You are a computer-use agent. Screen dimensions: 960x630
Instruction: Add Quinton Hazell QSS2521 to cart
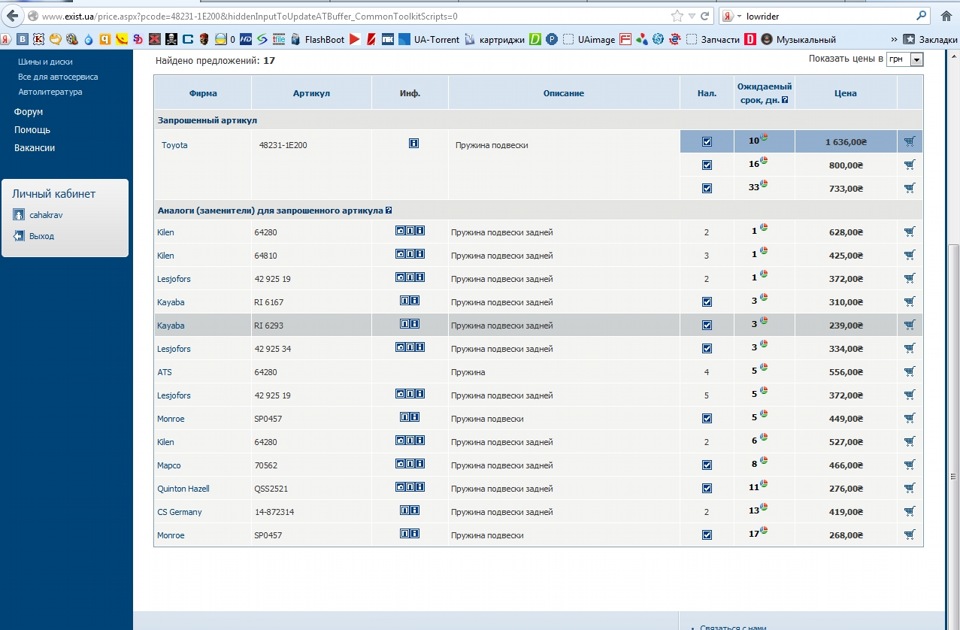pos(910,488)
